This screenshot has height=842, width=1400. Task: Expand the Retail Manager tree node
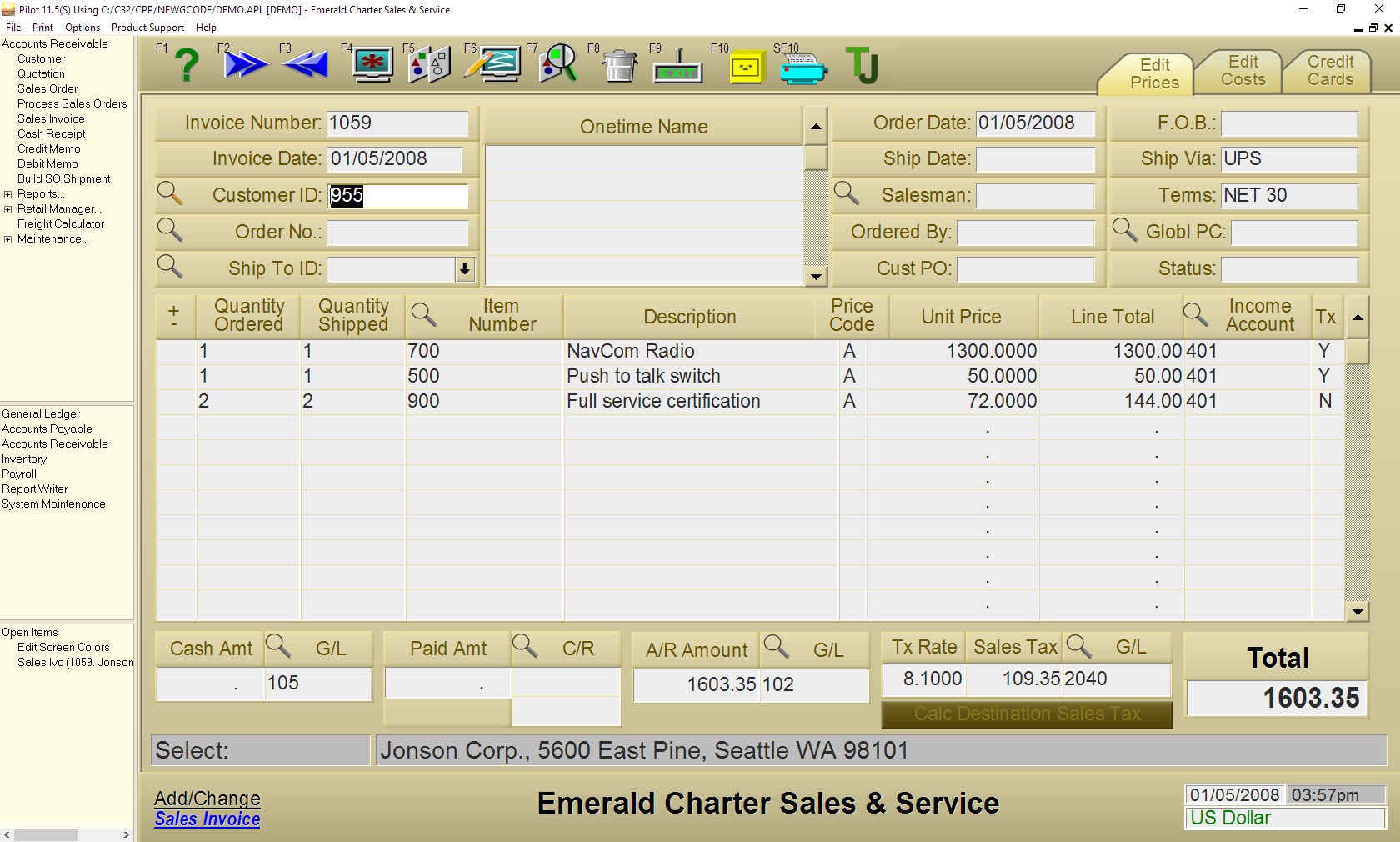[x=8, y=209]
